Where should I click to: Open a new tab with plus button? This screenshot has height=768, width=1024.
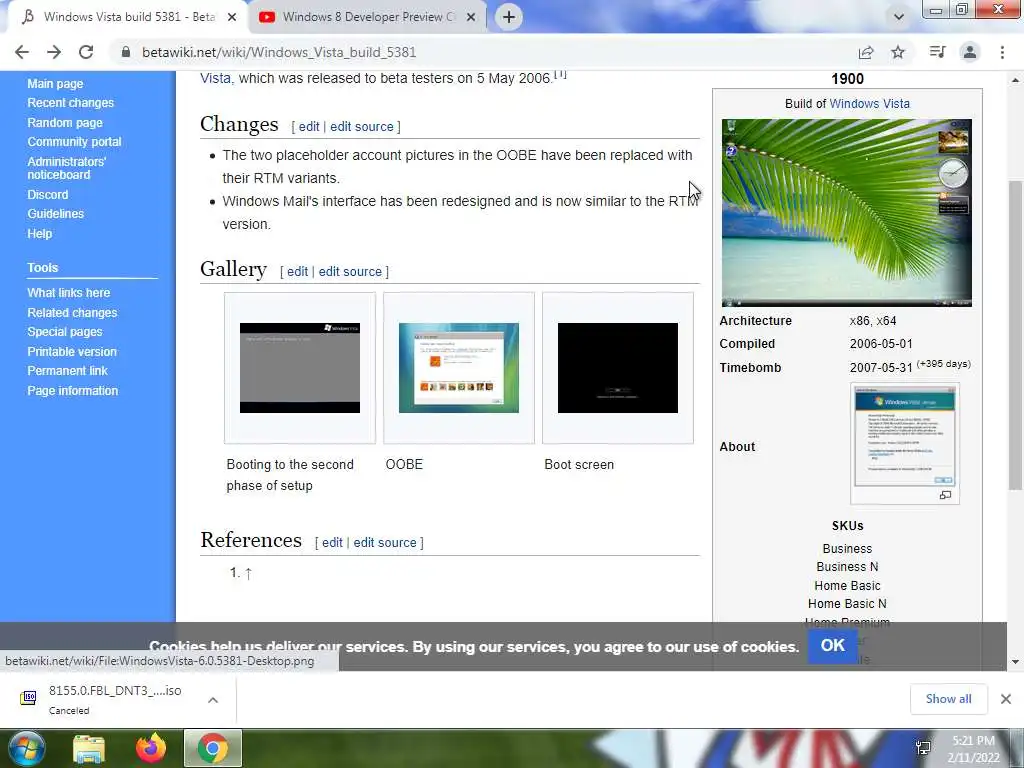(509, 17)
